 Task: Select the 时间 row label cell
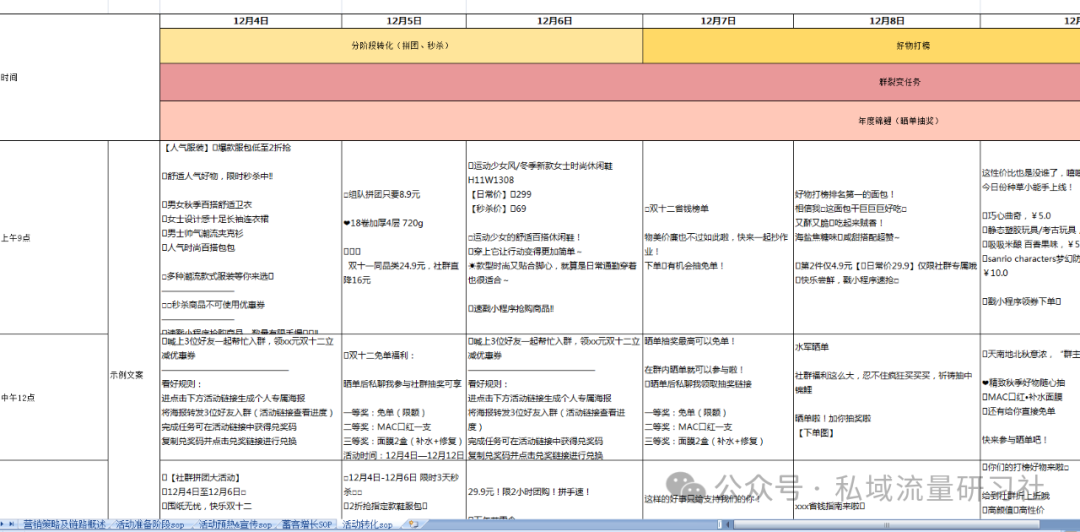point(80,77)
